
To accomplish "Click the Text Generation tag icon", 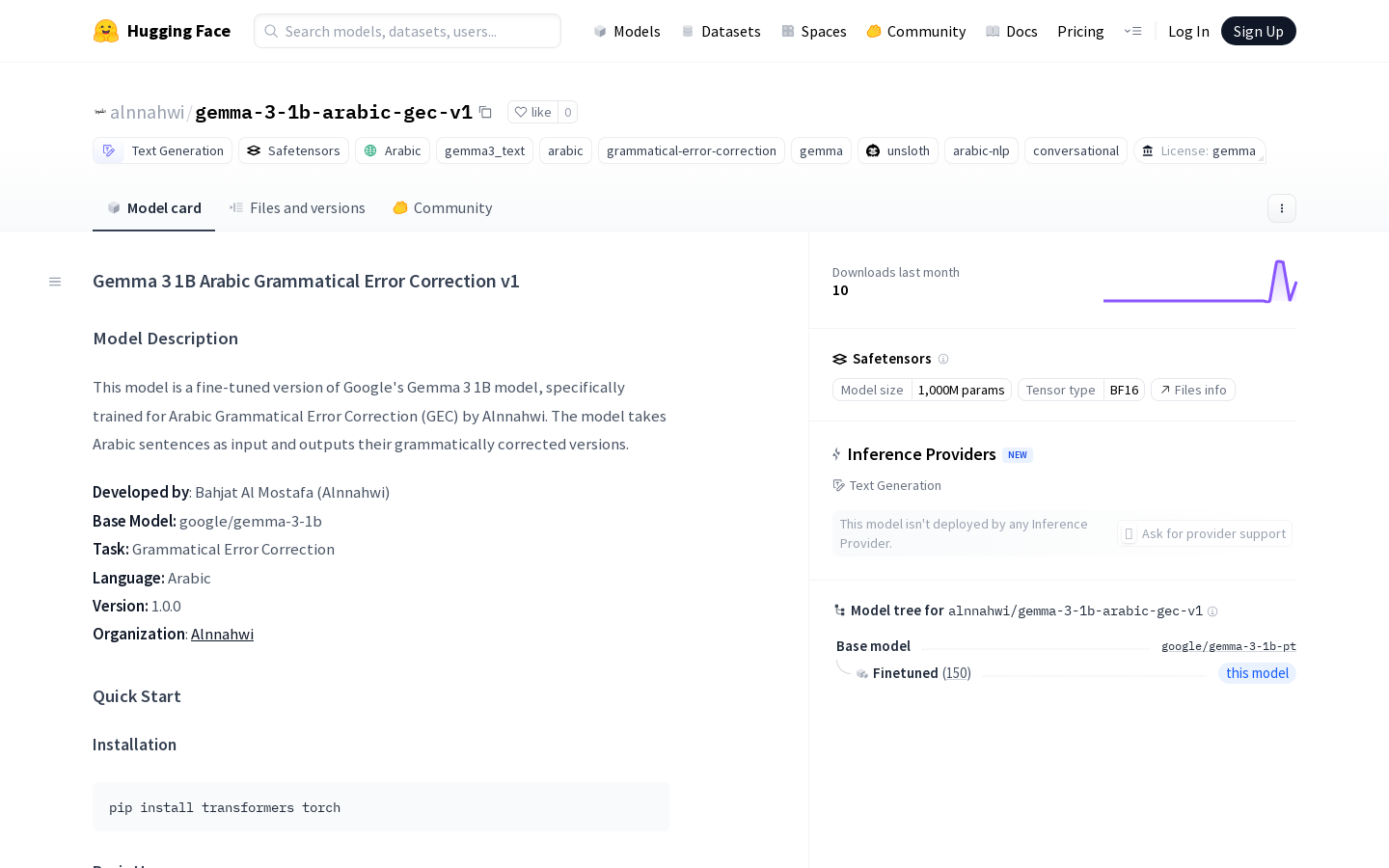I will pos(109,150).
